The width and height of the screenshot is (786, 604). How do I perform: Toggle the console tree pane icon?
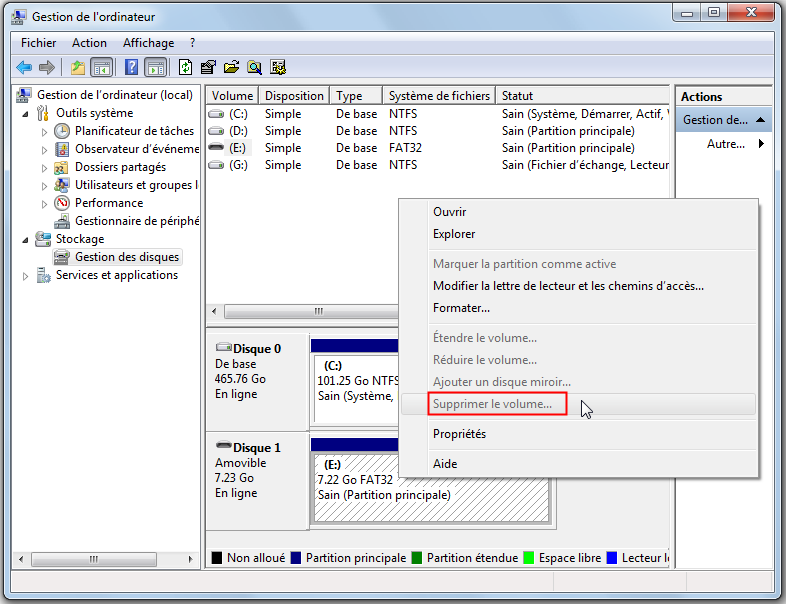102,67
